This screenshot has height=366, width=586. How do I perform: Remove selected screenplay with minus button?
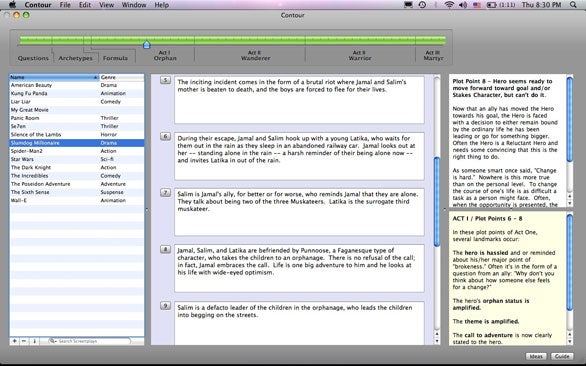[x=24, y=341]
